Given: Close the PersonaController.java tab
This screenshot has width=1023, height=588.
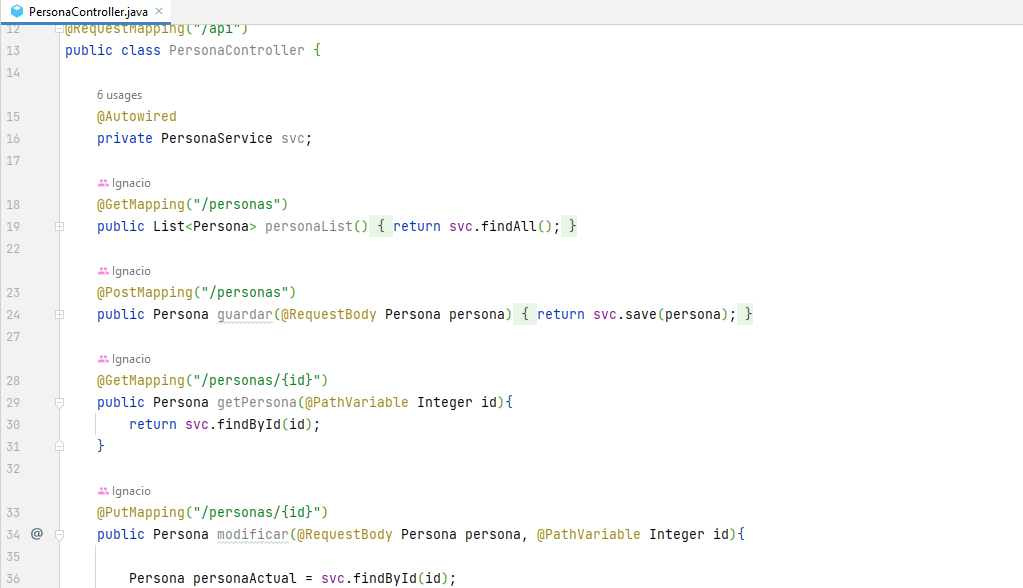Looking at the screenshot, I should (159, 11).
